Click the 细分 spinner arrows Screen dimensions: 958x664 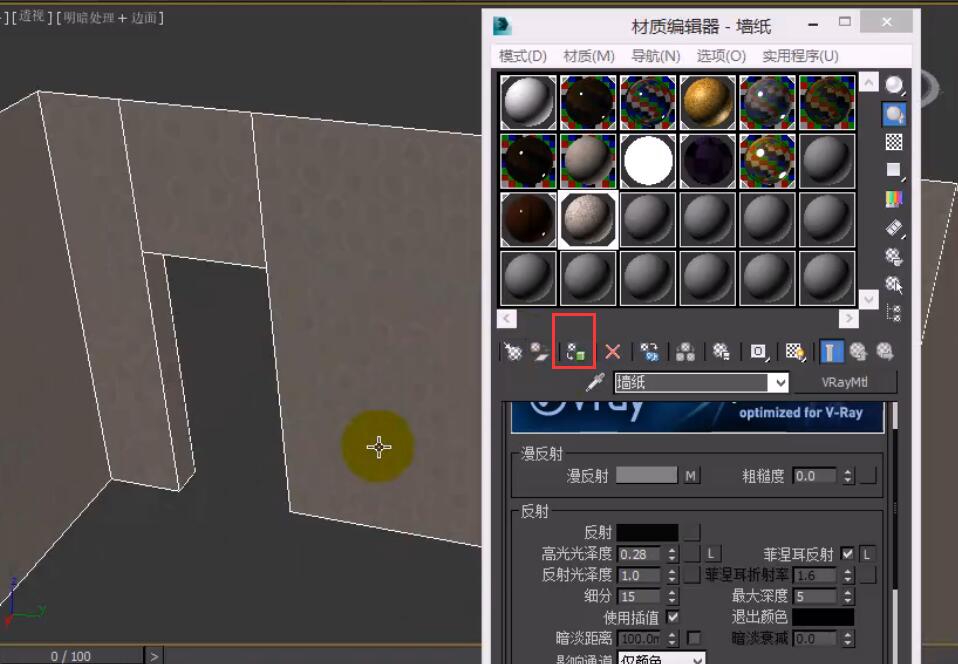pos(672,596)
